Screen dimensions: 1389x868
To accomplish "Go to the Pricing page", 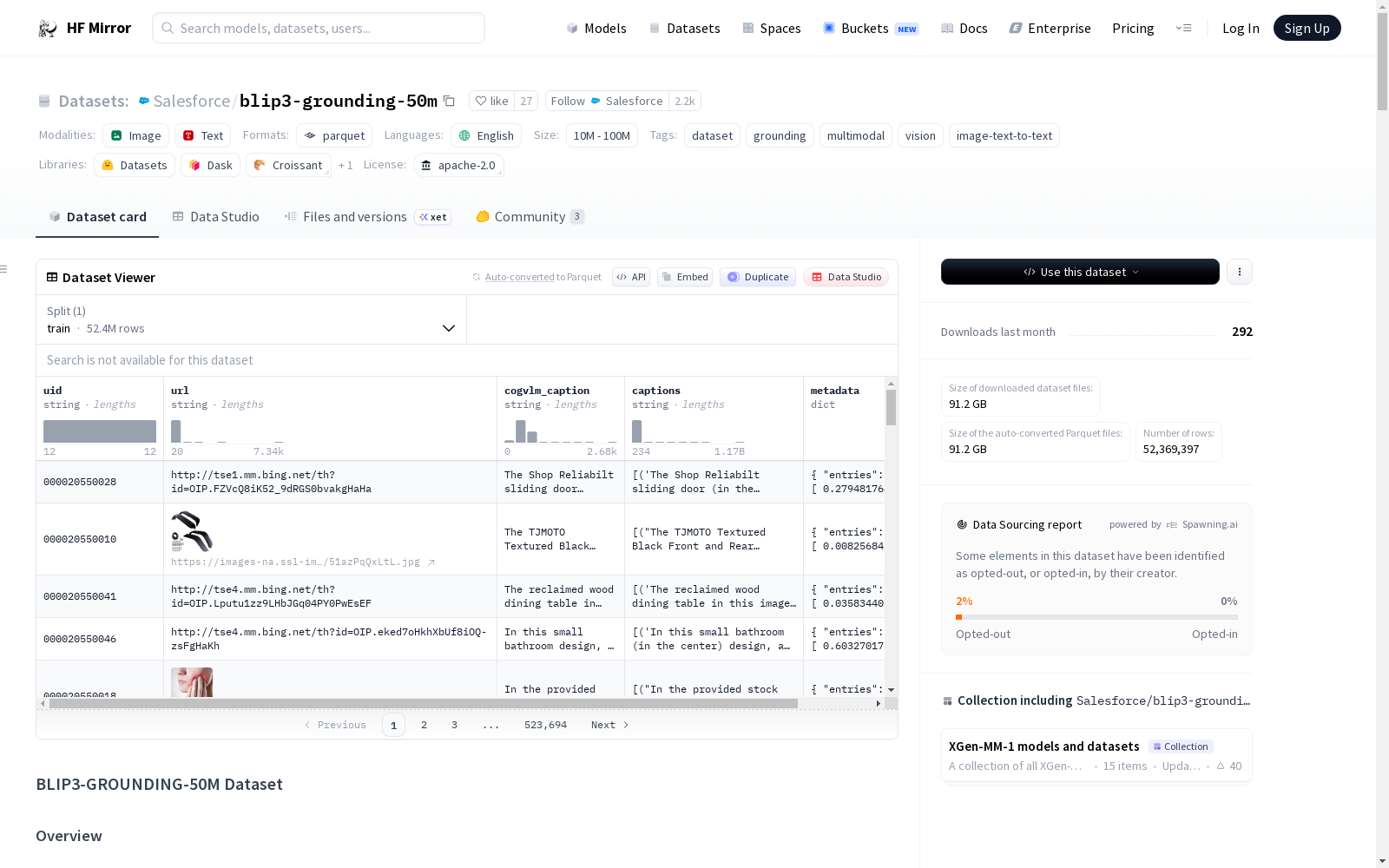I will pyautogui.click(x=1133, y=28).
